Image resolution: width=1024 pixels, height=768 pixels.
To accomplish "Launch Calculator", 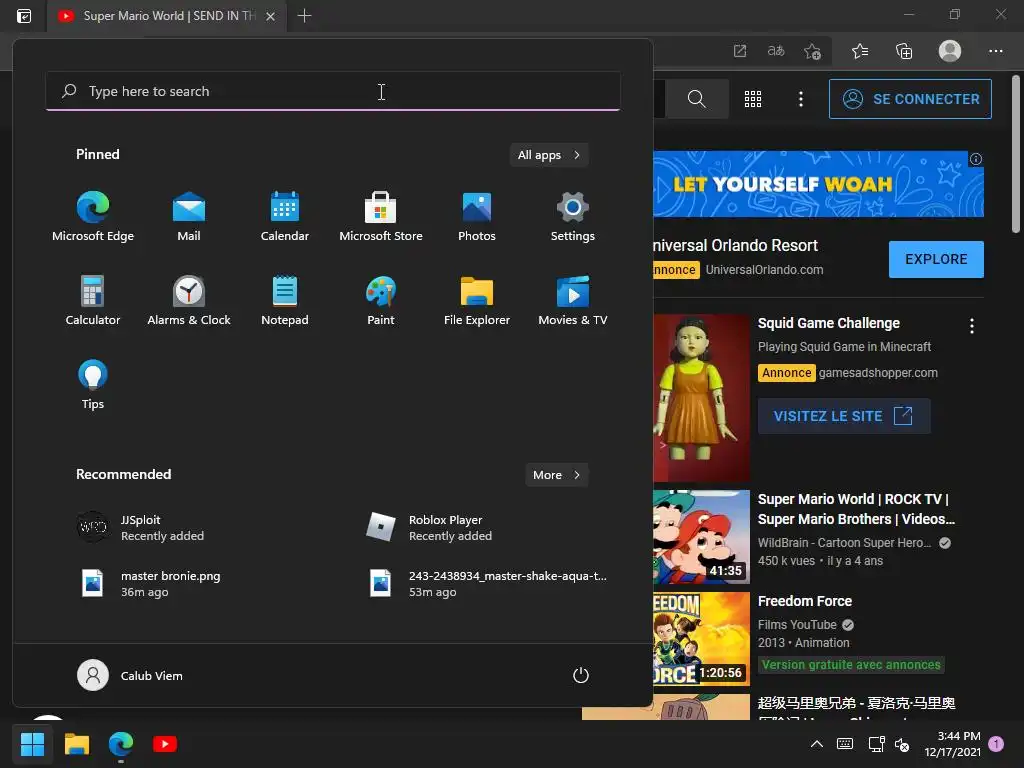I will (x=93, y=300).
